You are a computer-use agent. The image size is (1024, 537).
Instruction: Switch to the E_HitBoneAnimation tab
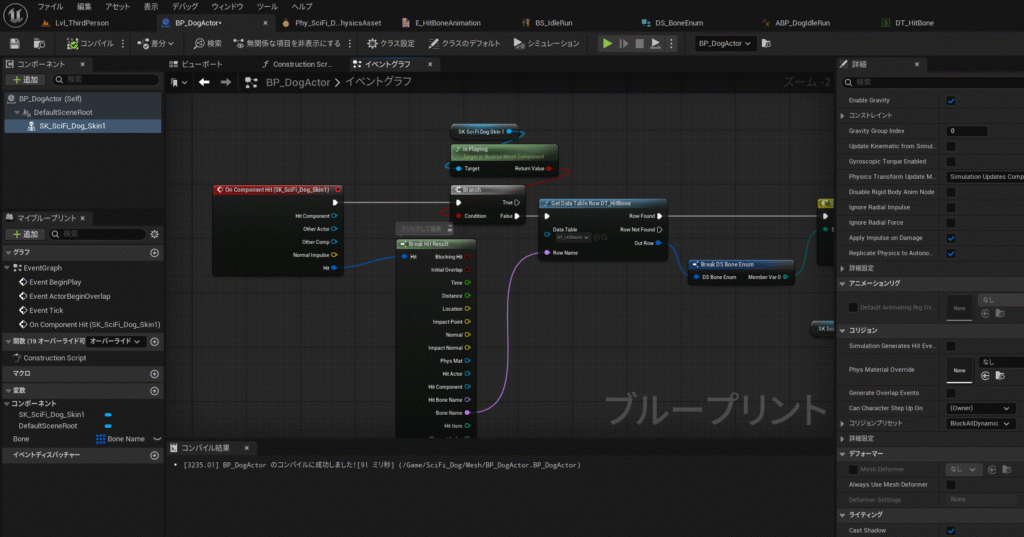[448, 23]
